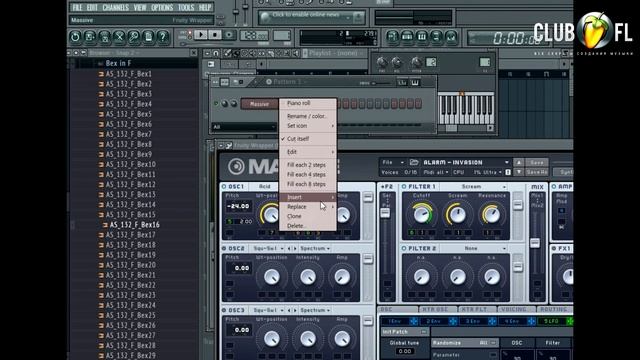Toggle the OSC1 power button
640x360 pixels.
click(224, 187)
